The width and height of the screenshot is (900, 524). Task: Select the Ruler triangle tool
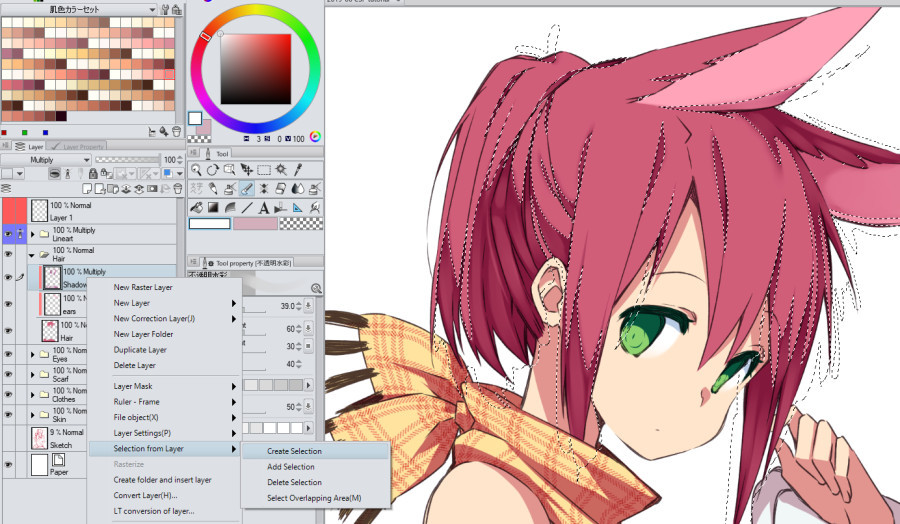pos(297,207)
